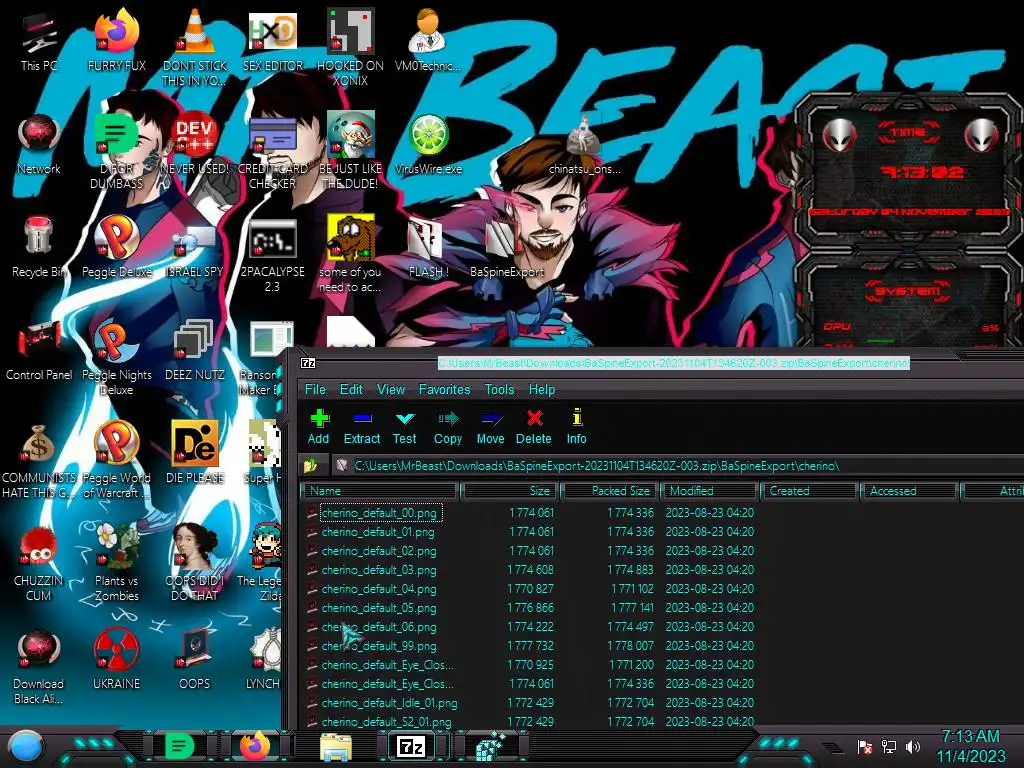Click the 7z taskbar button

[411, 746]
